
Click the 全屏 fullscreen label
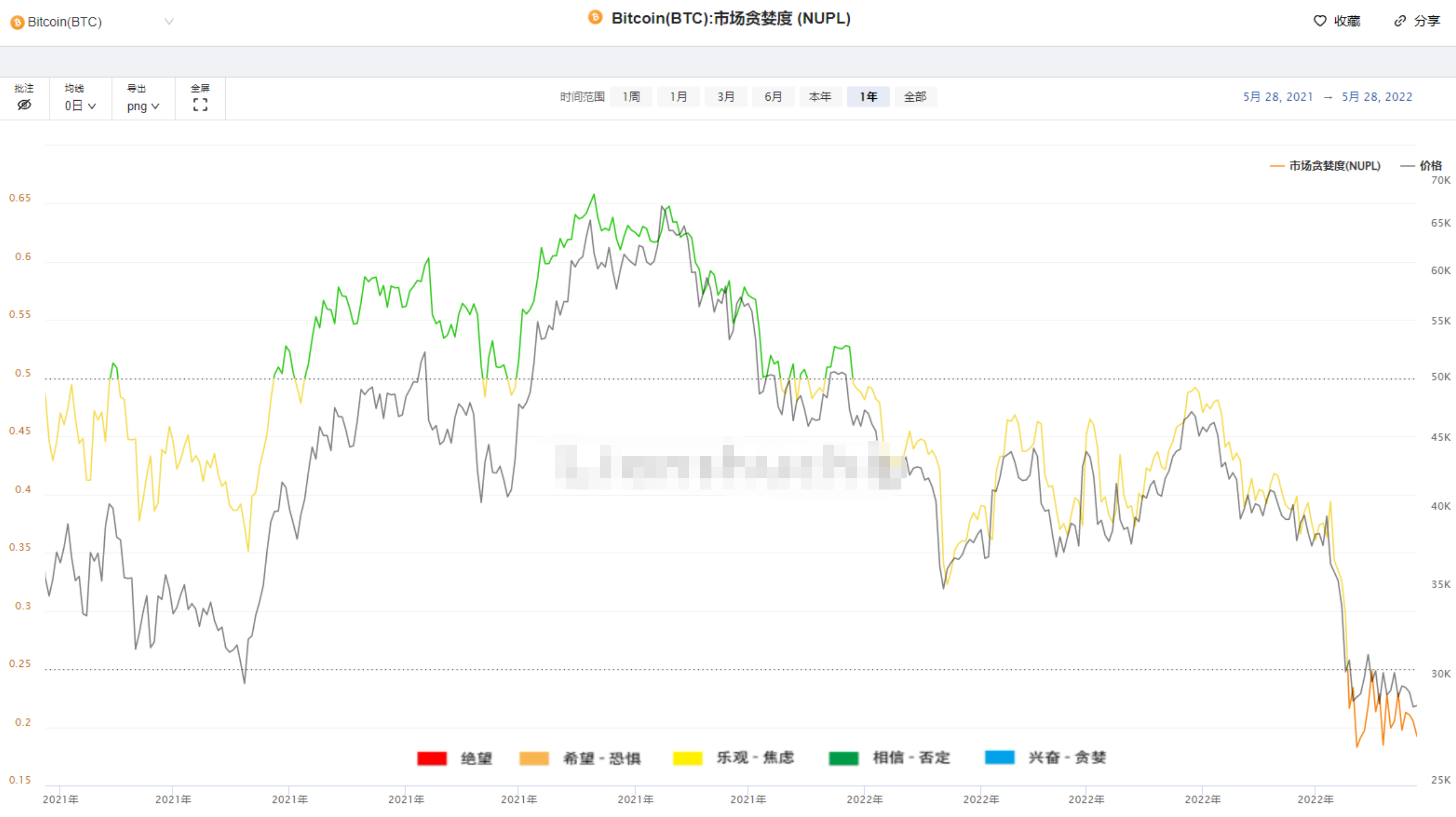pyautogui.click(x=200, y=88)
